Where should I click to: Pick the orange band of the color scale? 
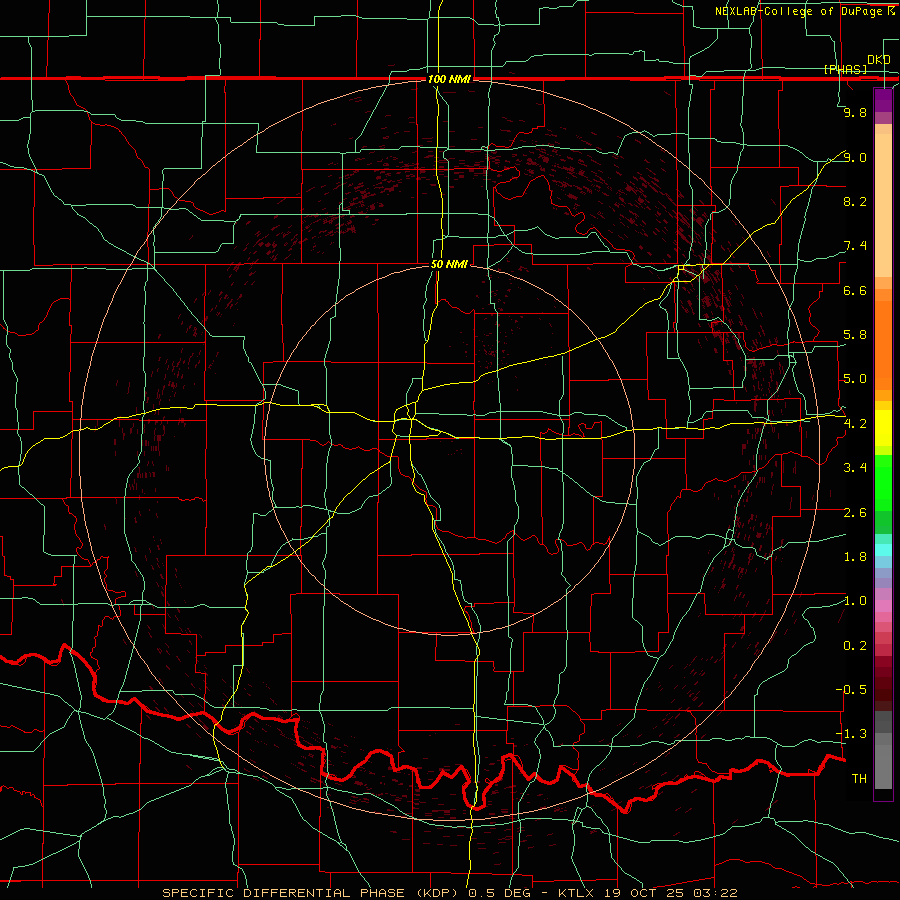tap(883, 345)
